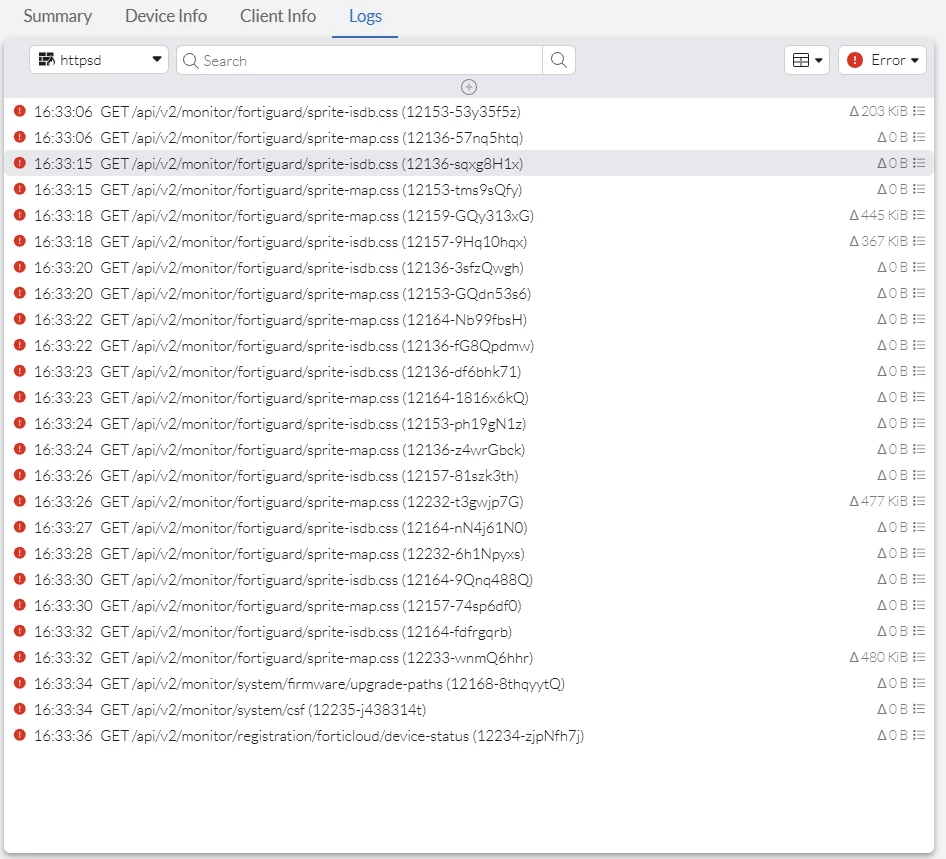
Task: Open details icon for 12153-tms9sQfy entry
Action: (x=919, y=189)
